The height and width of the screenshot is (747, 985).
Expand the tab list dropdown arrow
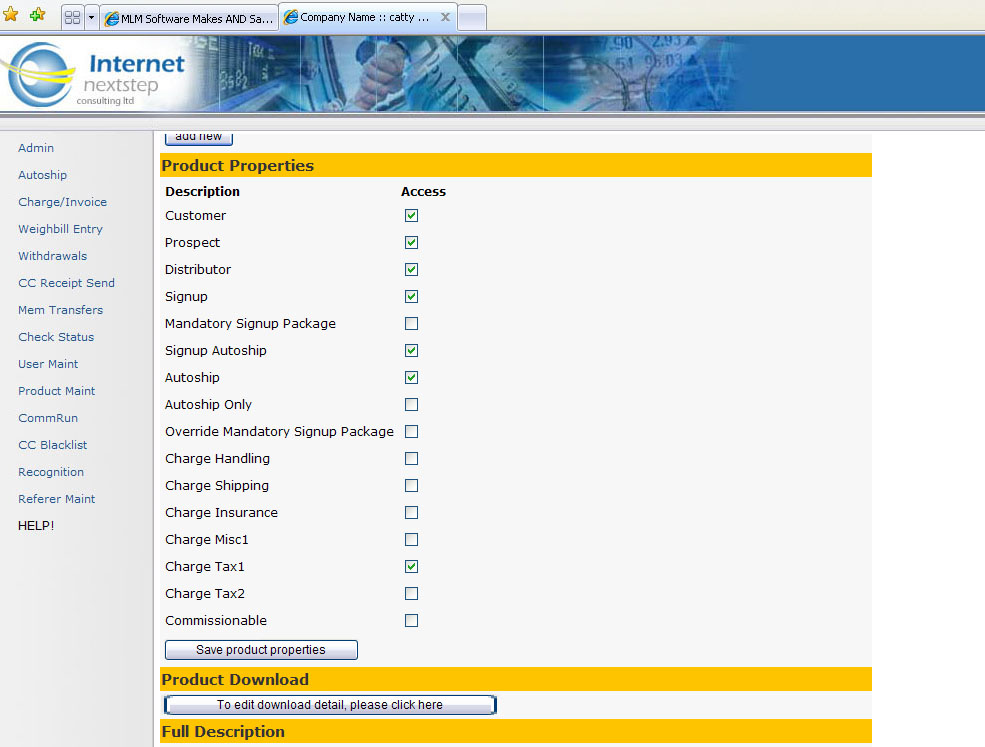pyautogui.click(x=91, y=18)
